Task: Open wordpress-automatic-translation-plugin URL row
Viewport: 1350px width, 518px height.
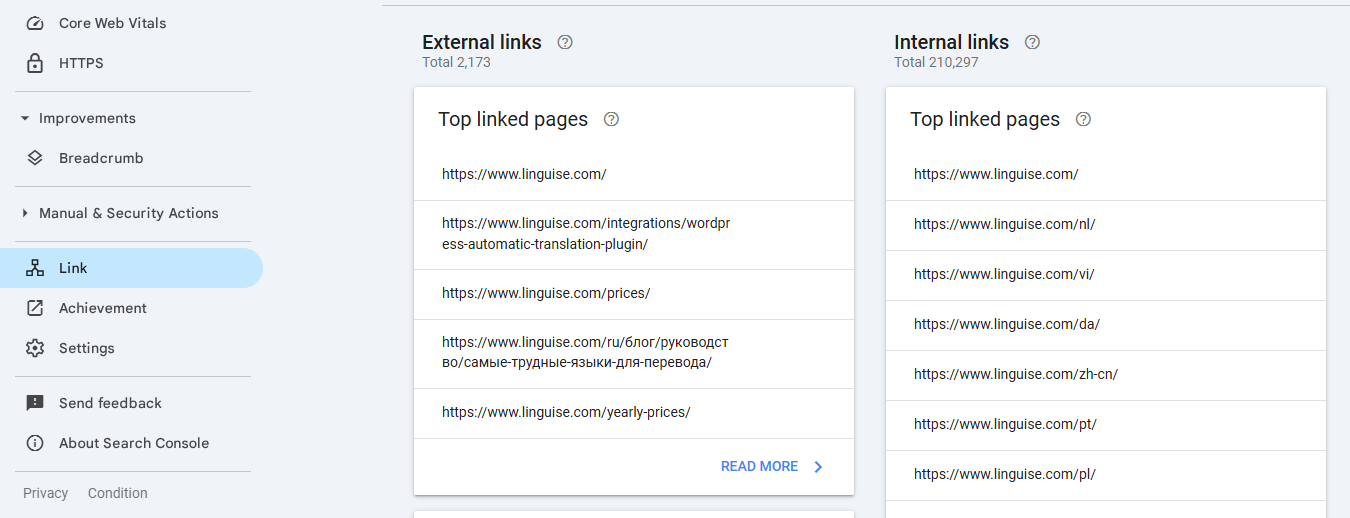Action: click(634, 234)
